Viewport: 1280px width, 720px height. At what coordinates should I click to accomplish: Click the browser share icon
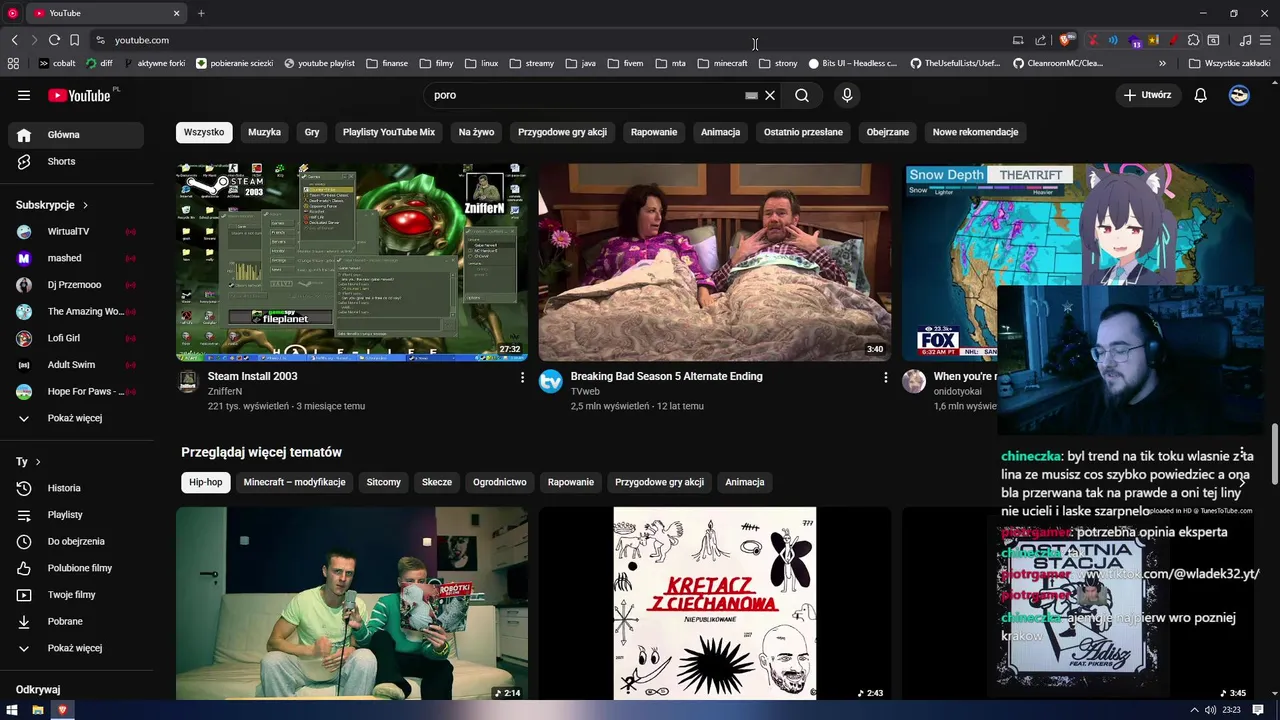[x=1040, y=40]
